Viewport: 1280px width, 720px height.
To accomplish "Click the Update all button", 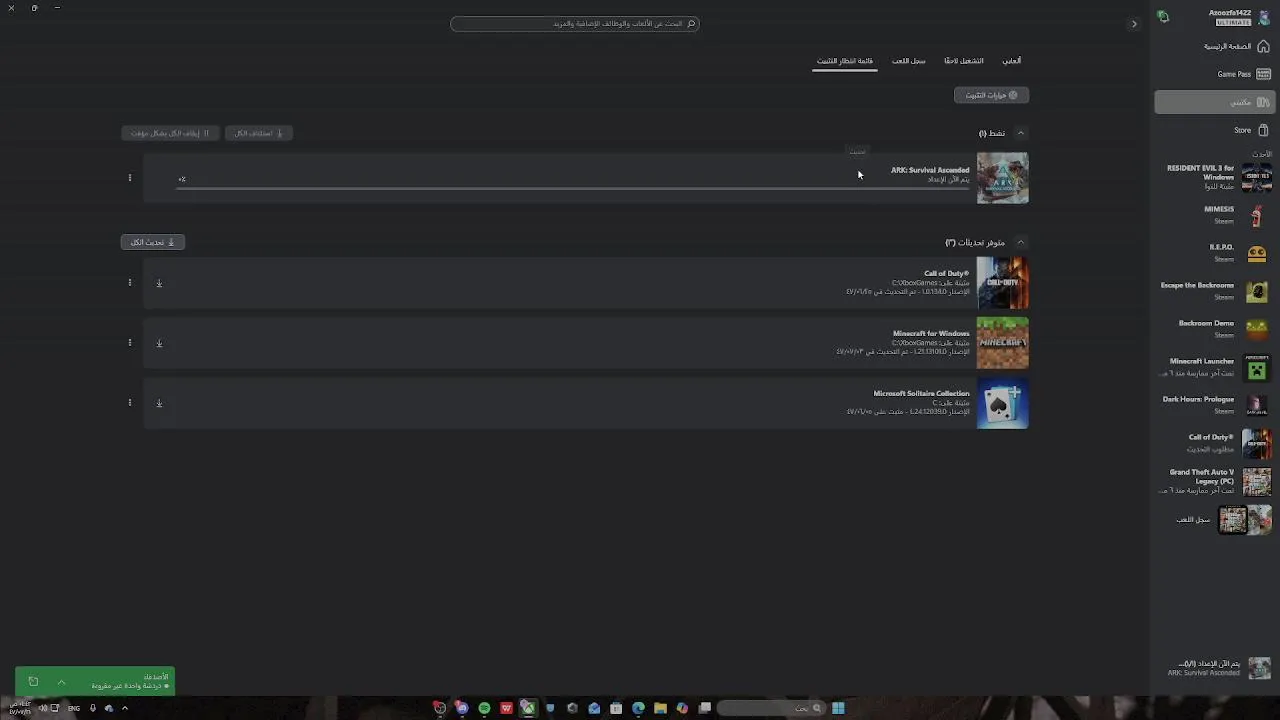I will click(x=153, y=242).
